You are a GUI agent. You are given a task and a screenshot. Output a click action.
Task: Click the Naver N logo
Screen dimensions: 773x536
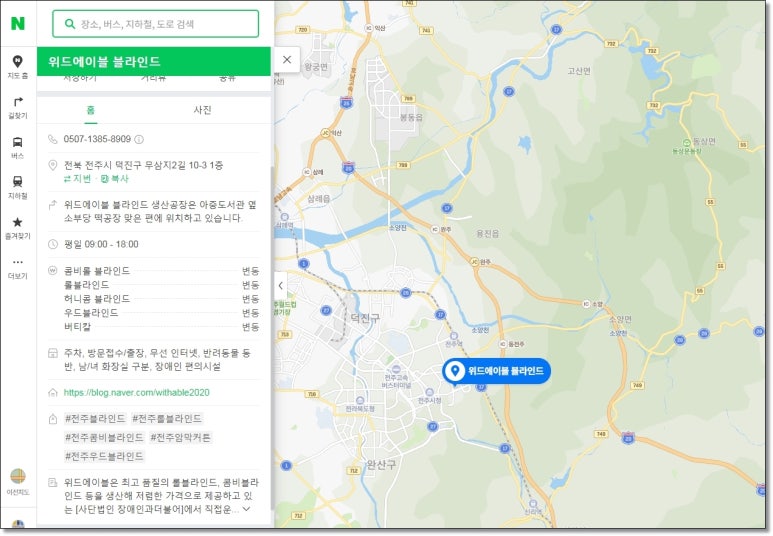click(x=18, y=23)
